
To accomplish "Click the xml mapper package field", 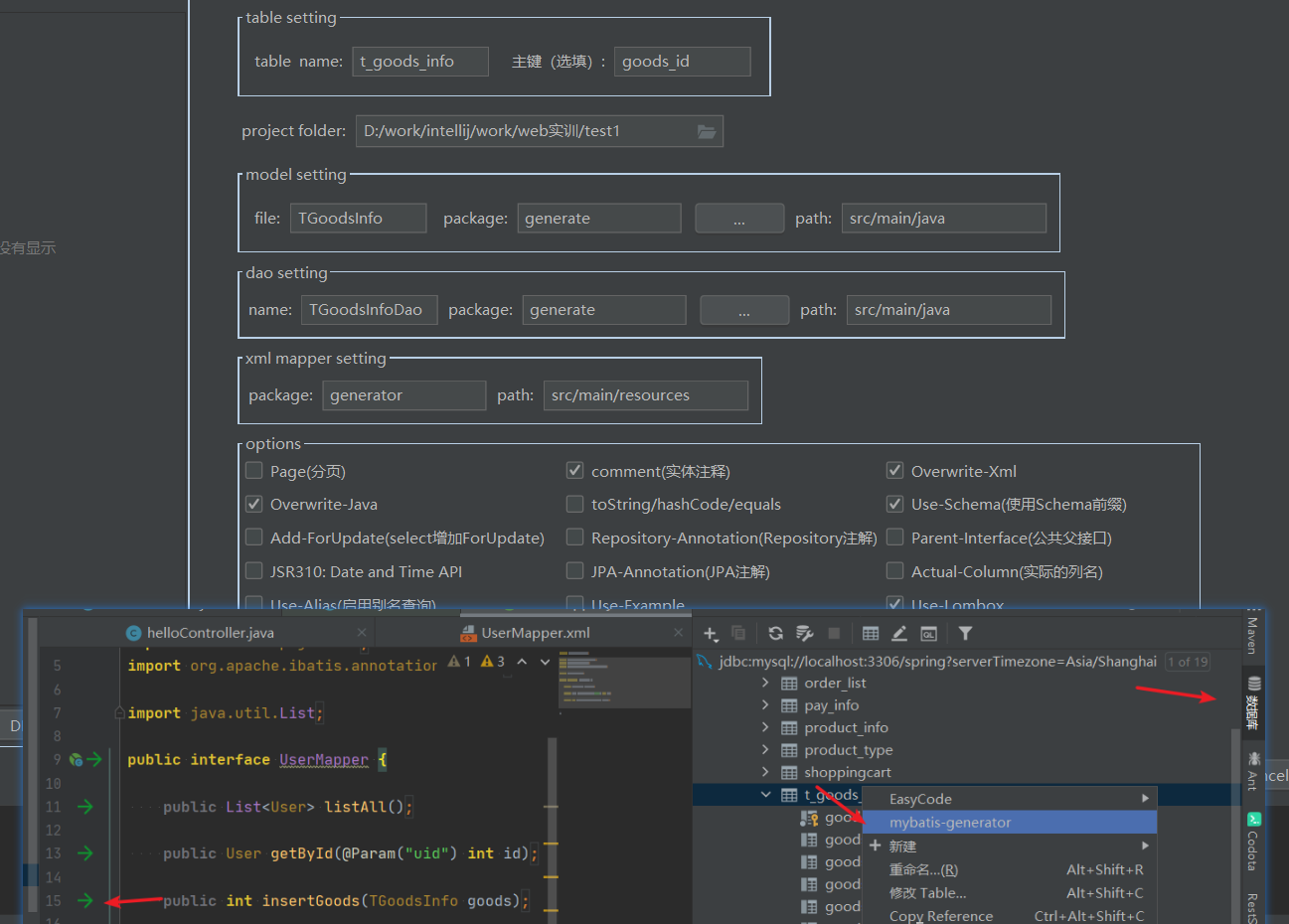I will (x=404, y=395).
